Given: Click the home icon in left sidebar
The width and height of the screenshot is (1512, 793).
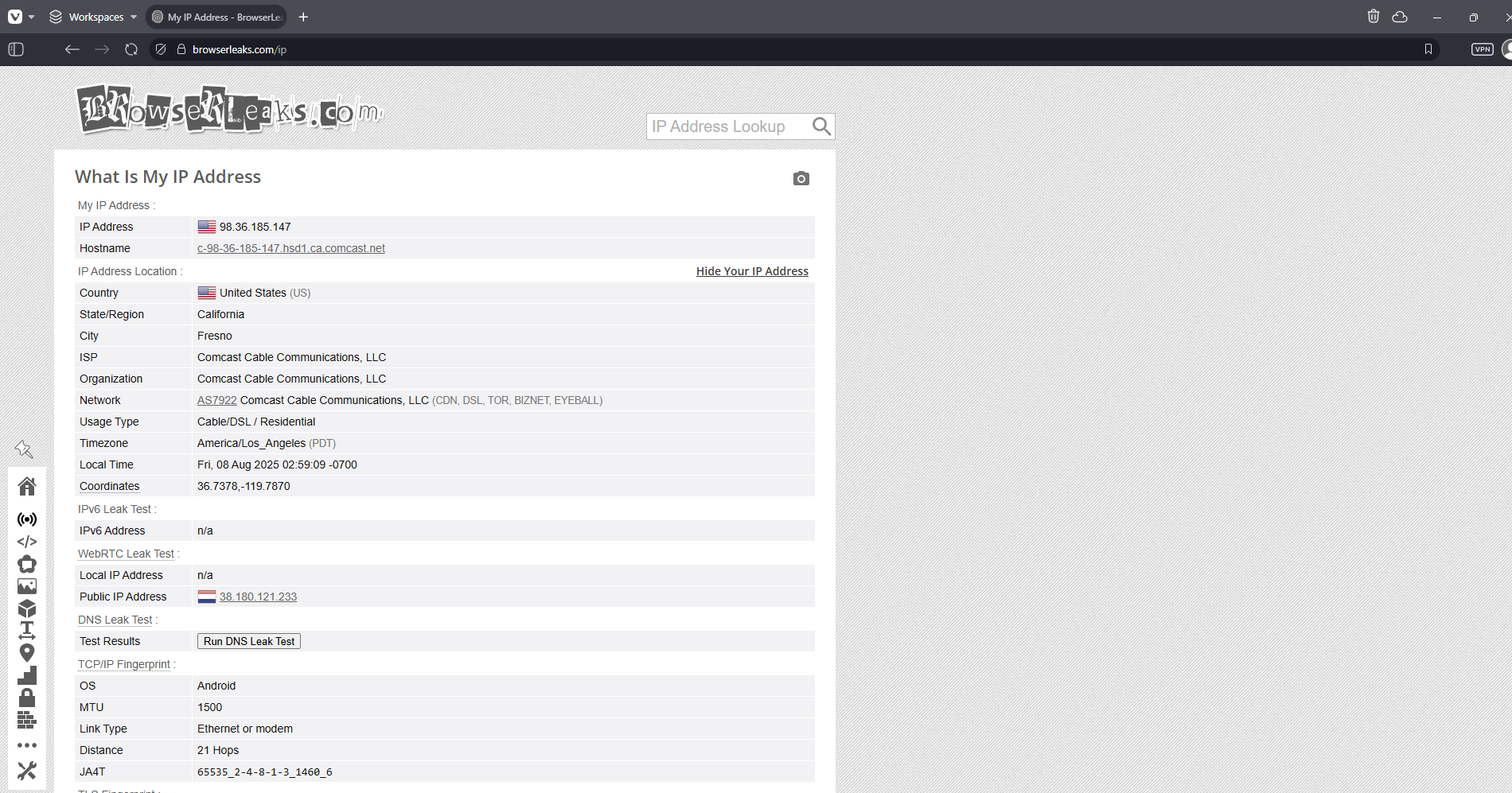Looking at the screenshot, I should click(x=27, y=486).
